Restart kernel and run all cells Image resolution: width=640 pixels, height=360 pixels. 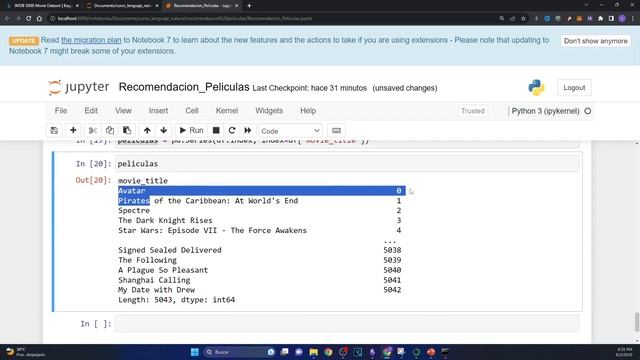click(x=248, y=131)
